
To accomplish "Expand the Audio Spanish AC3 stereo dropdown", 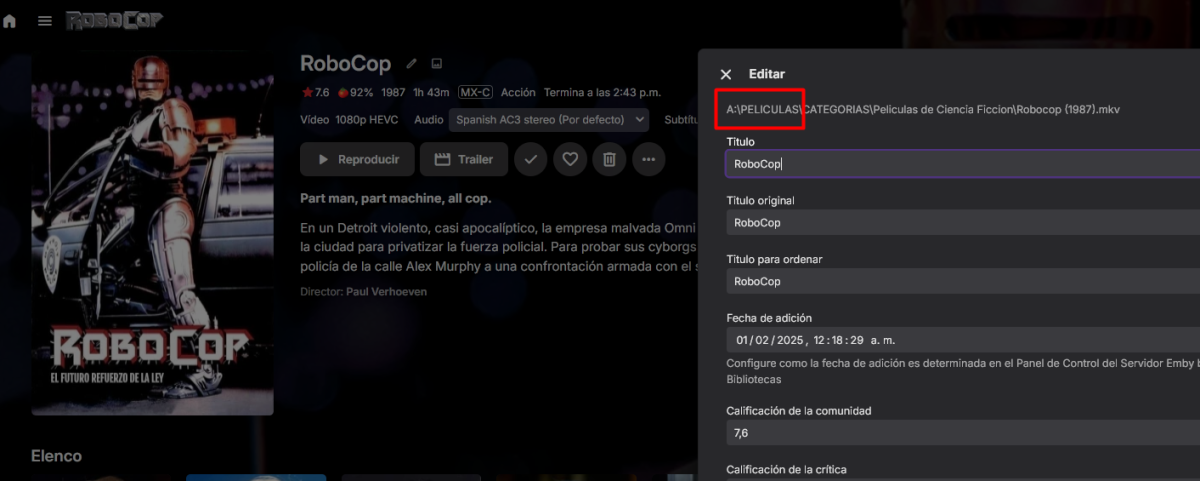I will pyautogui.click(x=548, y=120).
